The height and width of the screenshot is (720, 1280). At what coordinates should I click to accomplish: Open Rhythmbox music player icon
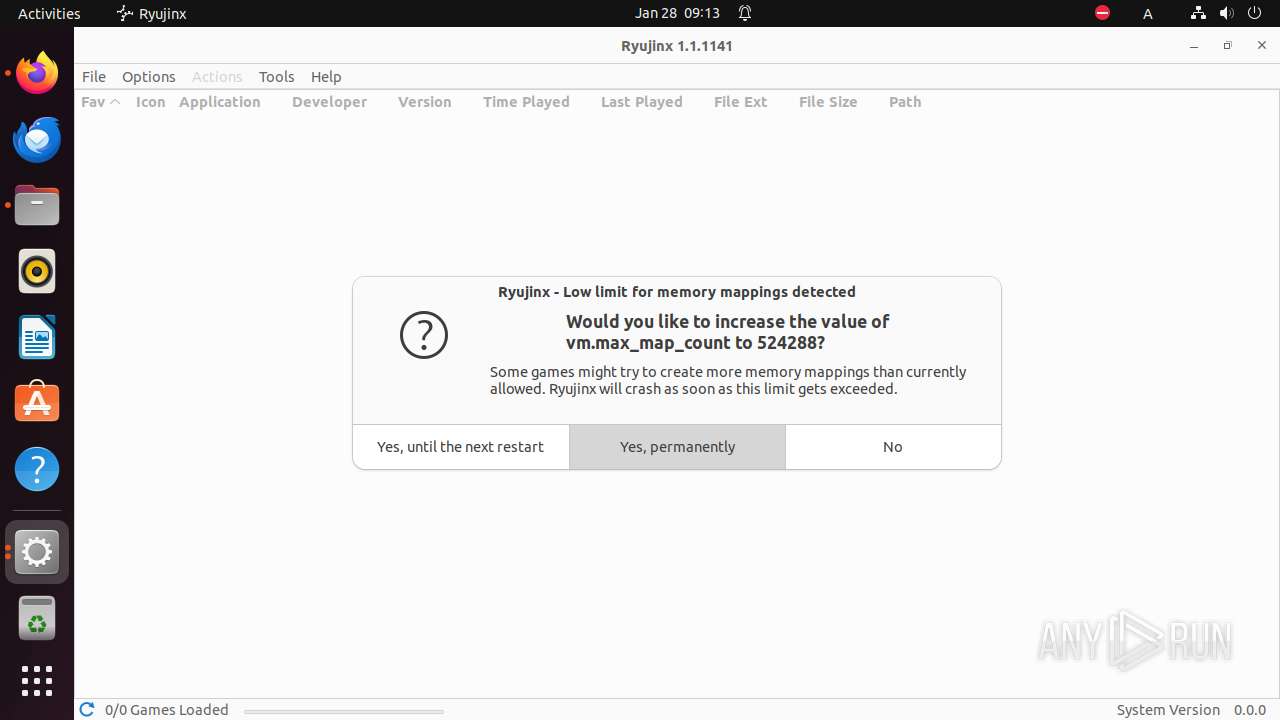coord(37,271)
